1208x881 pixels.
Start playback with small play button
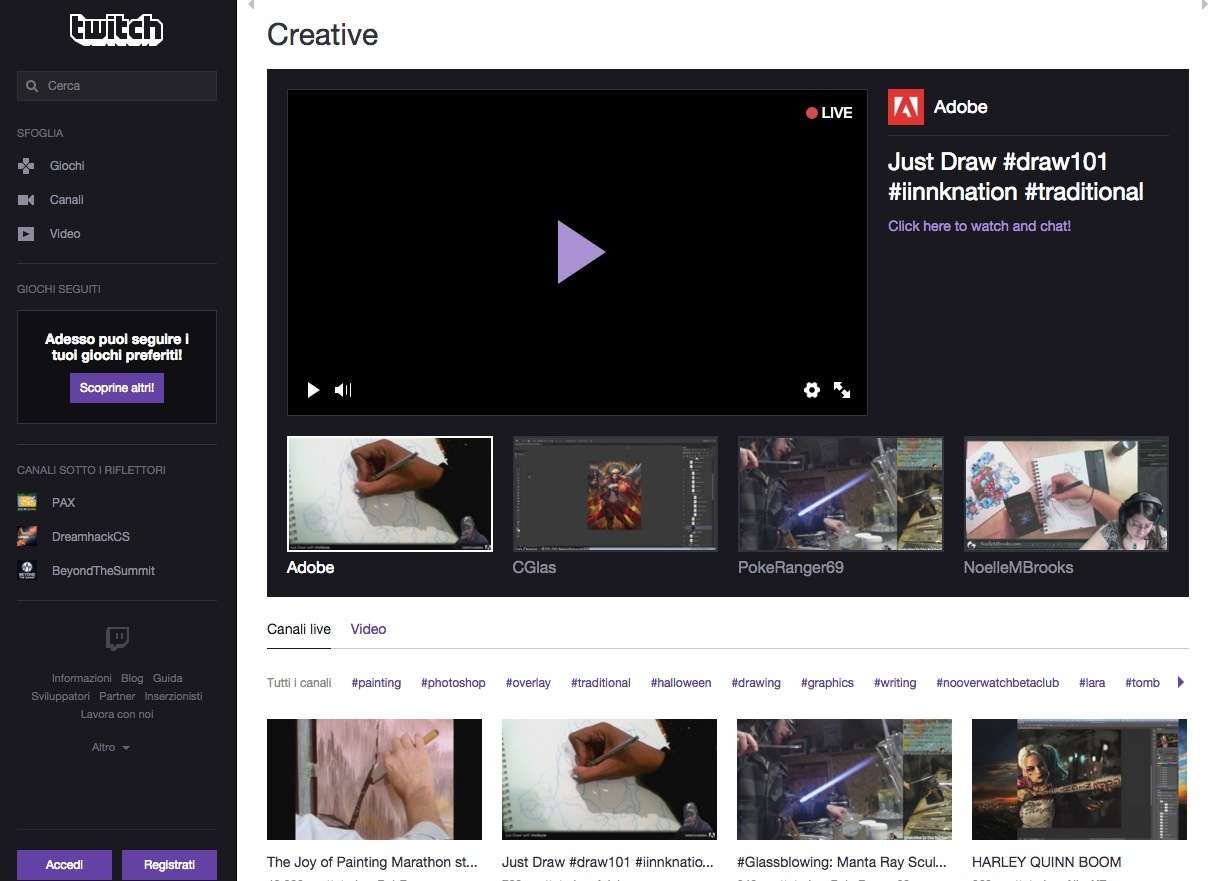pos(313,390)
